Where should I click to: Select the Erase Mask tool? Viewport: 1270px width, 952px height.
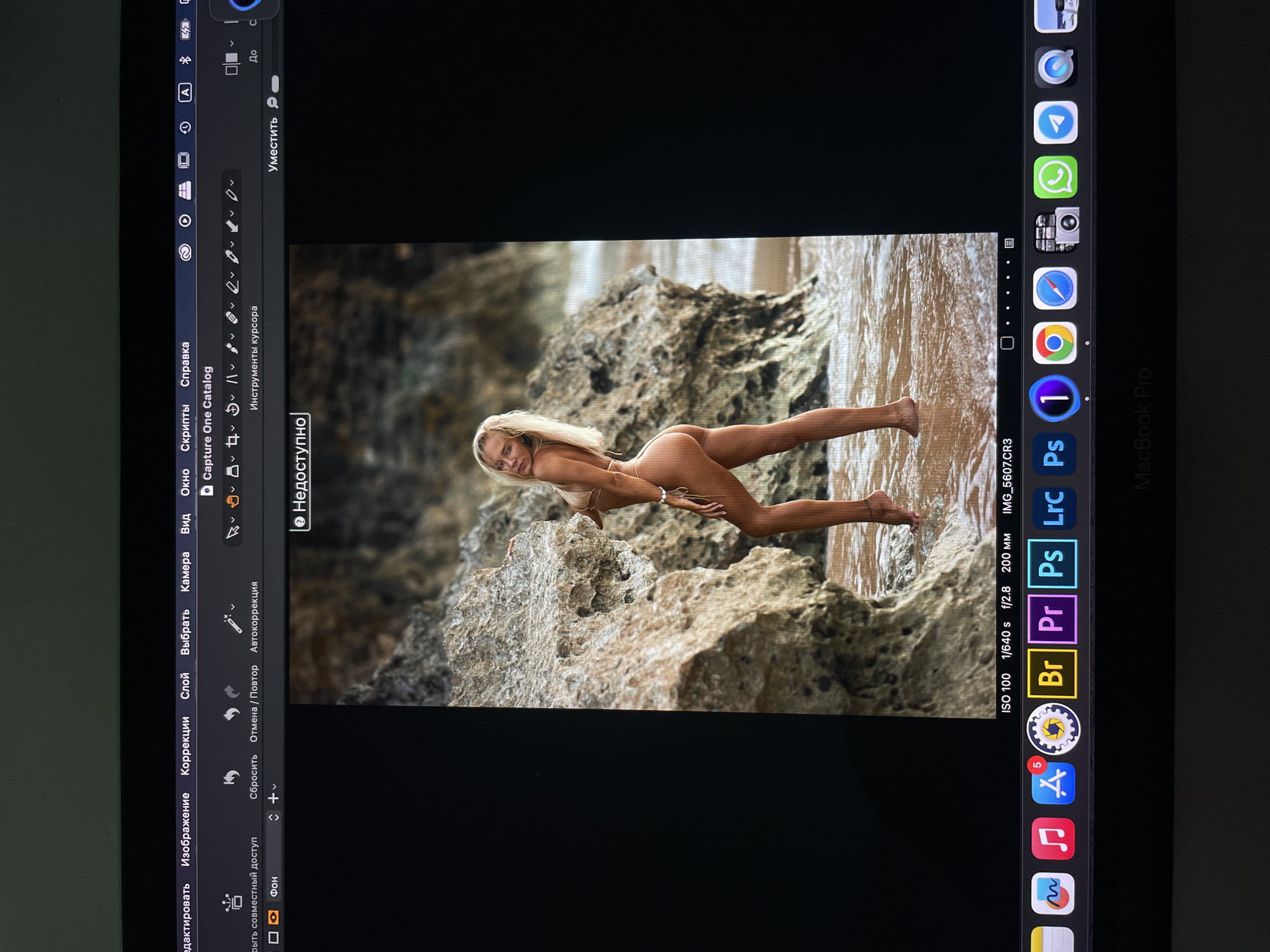pyautogui.click(x=232, y=287)
